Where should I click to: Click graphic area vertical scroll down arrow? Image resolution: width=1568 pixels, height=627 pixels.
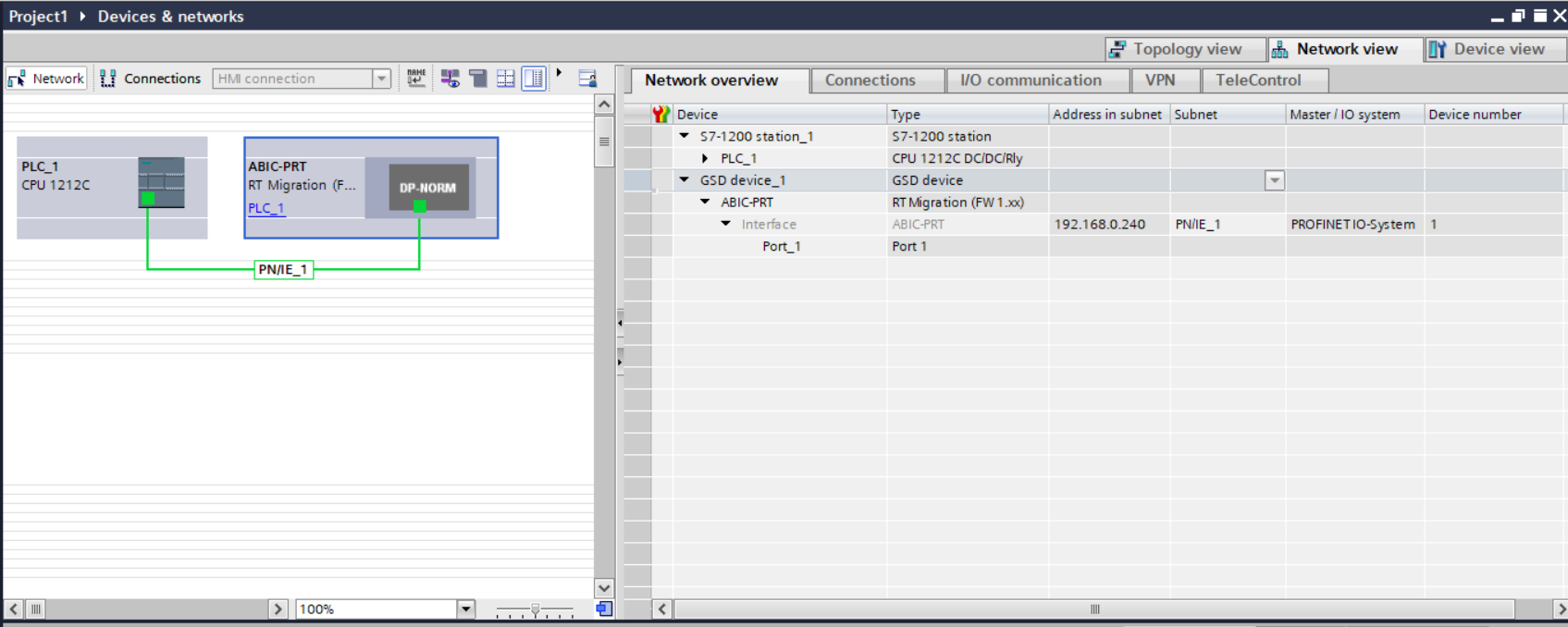point(604,588)
